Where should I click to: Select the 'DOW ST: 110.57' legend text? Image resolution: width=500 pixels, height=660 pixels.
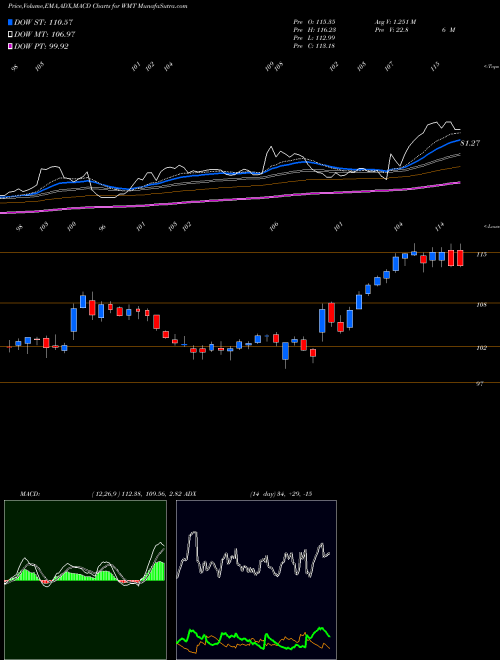pos(44,22)
